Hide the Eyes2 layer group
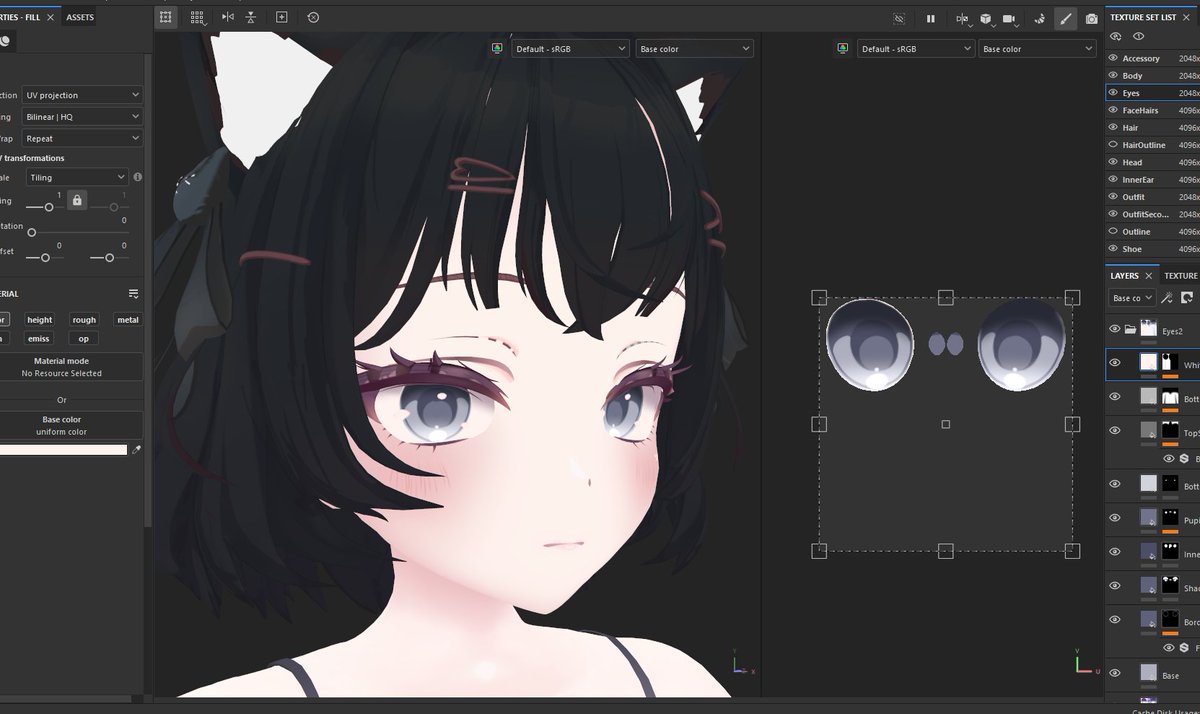1200x714 pixels. pyautogui.click(x=1113, y=327)
